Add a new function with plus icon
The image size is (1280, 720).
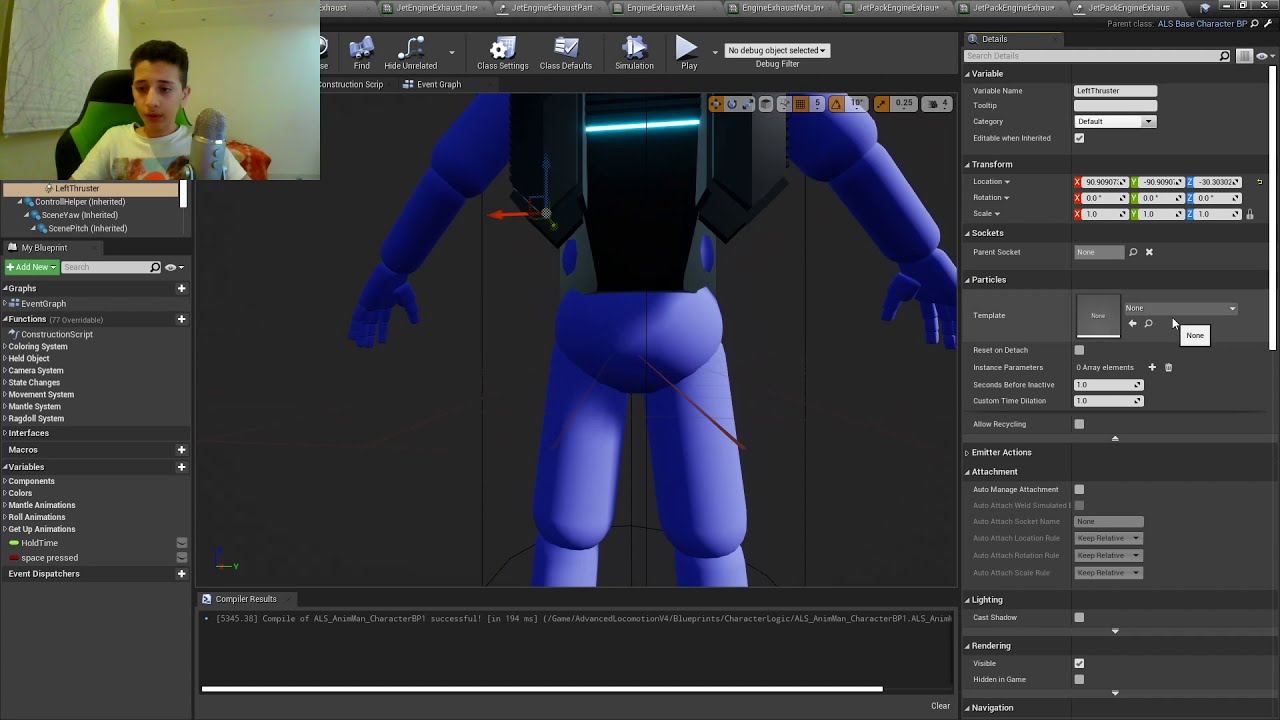coord(181,319)
